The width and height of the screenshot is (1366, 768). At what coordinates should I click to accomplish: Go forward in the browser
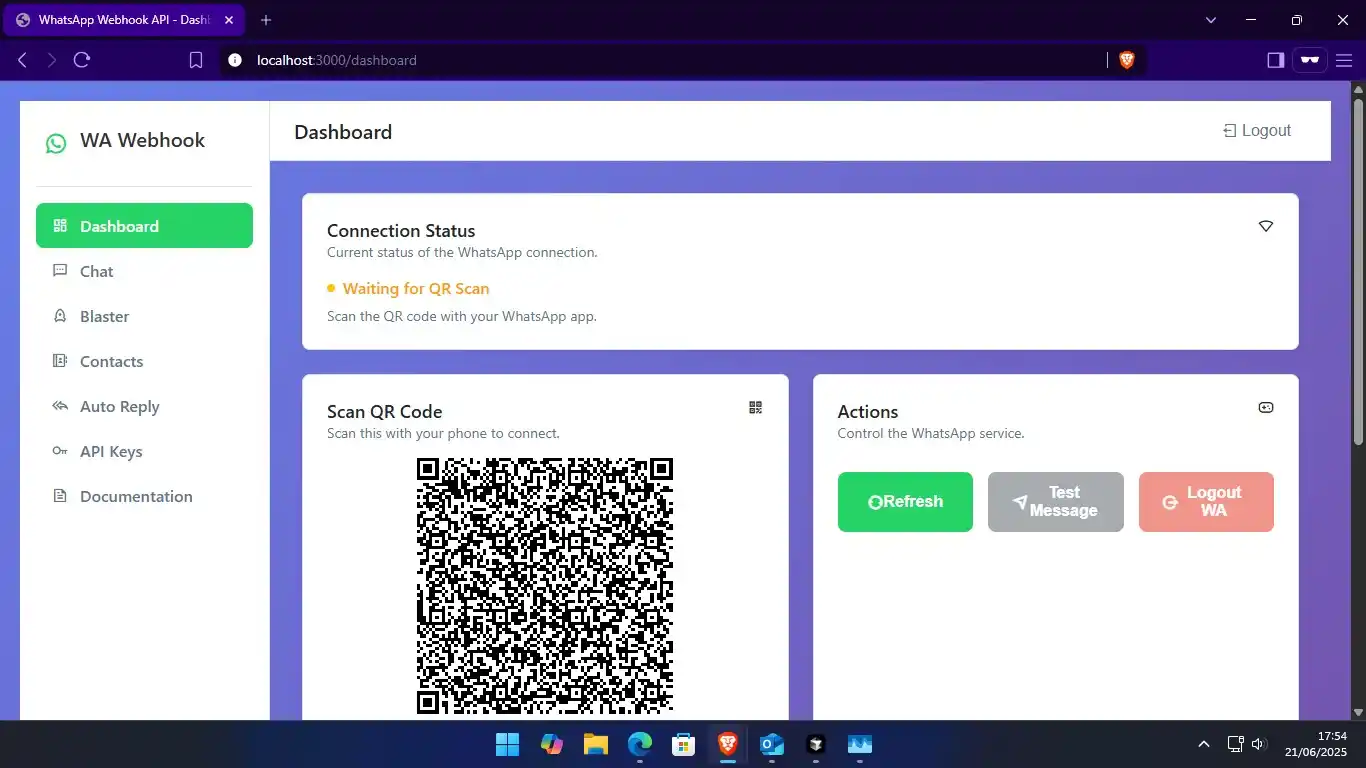(52, 60)
